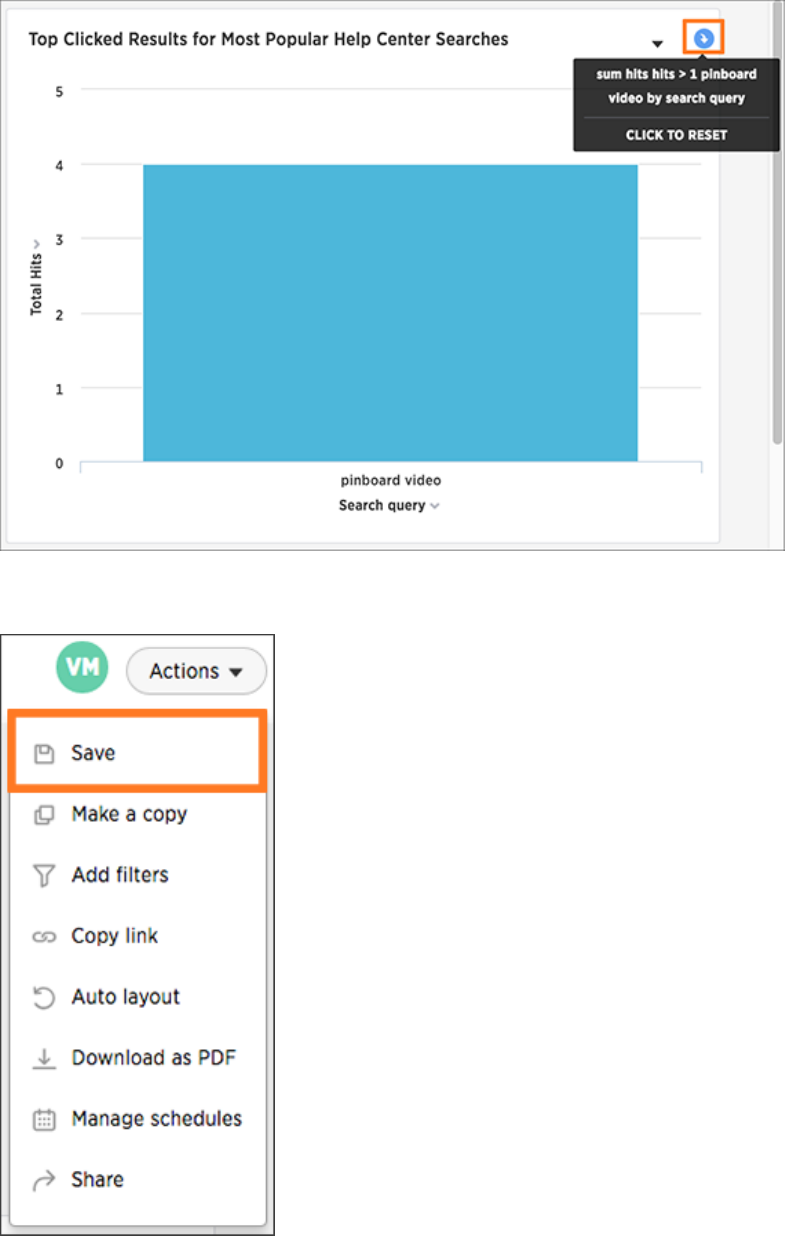
Task: Click the Save floppy disk icon
Action: (43, 753)
